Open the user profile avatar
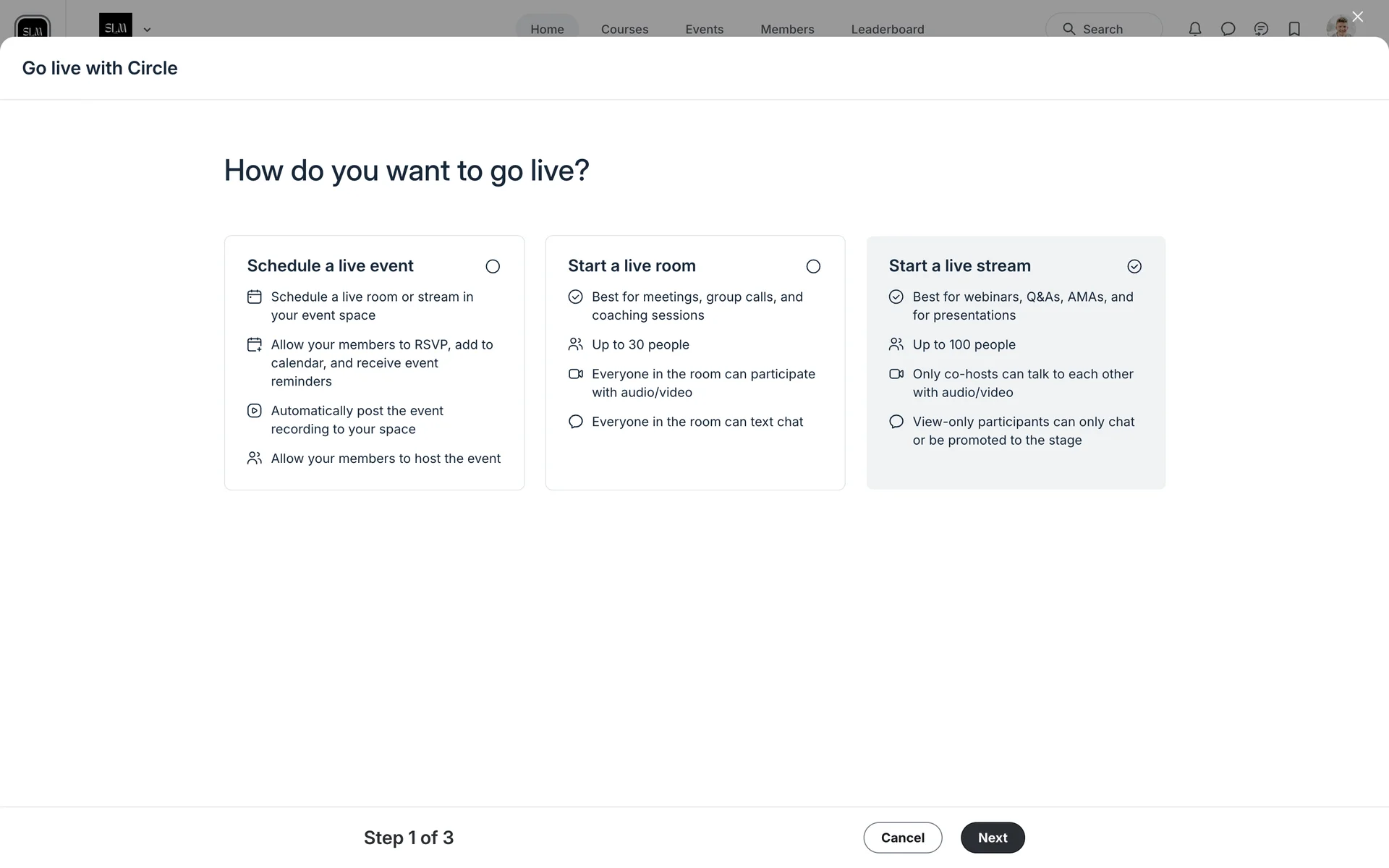 tap(1340, 27)
